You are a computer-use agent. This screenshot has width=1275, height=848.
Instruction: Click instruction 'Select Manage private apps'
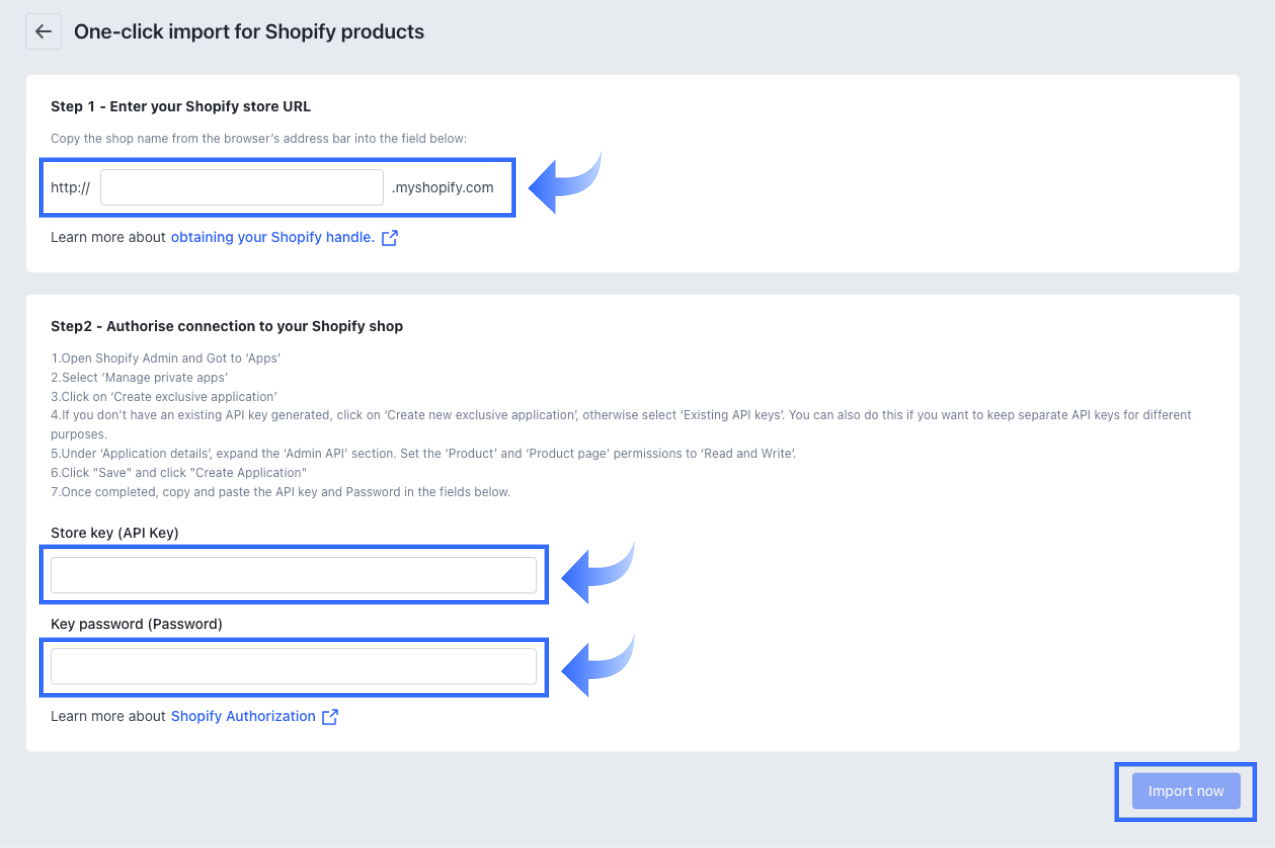pos(139,377)
